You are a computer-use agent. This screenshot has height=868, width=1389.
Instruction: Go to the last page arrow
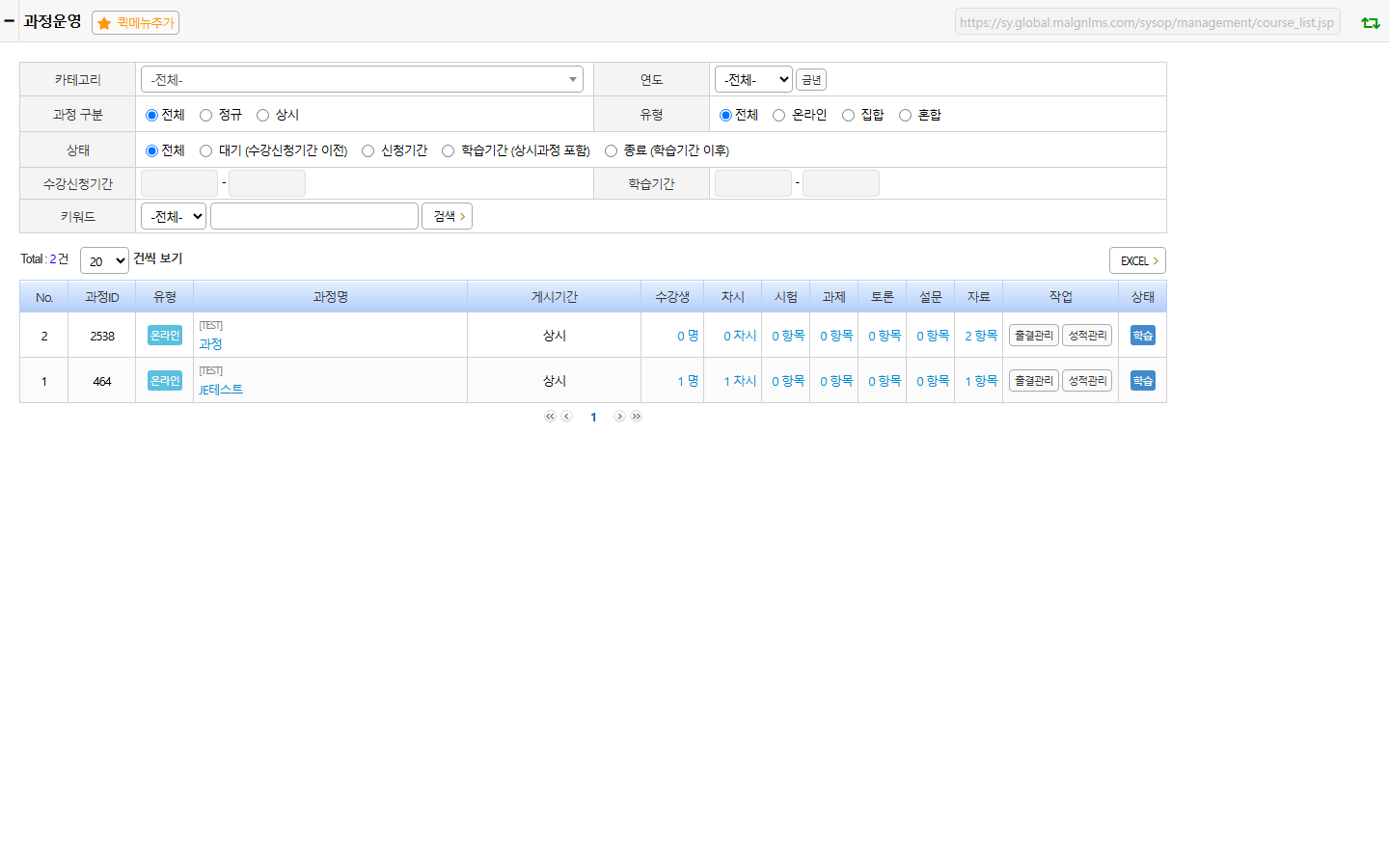pos(637,417)
